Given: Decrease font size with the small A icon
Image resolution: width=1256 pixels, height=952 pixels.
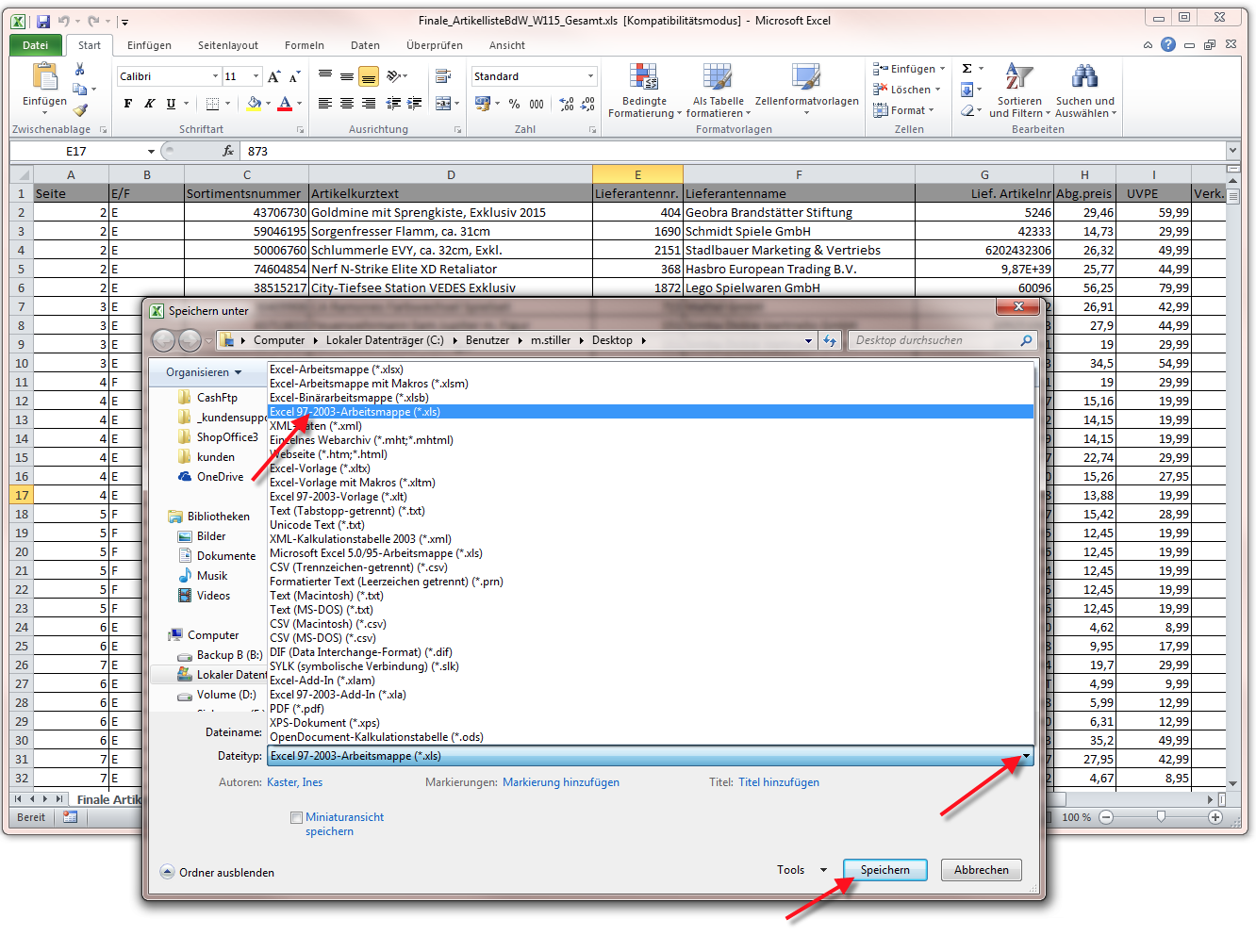Looking at the screenshot, I should click(x=294, y=76).
